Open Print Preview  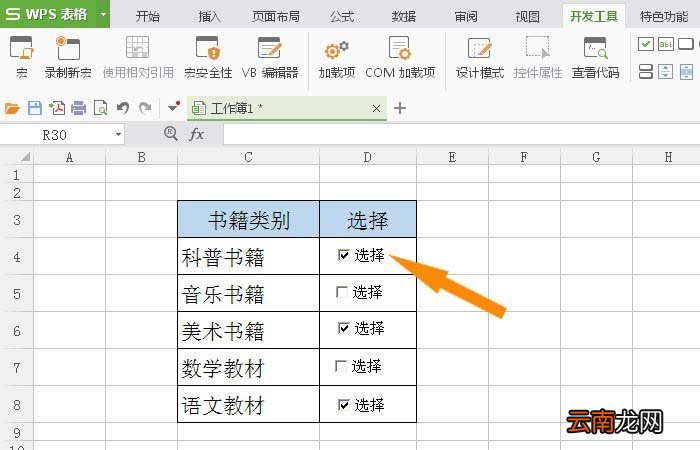point(100,108)
